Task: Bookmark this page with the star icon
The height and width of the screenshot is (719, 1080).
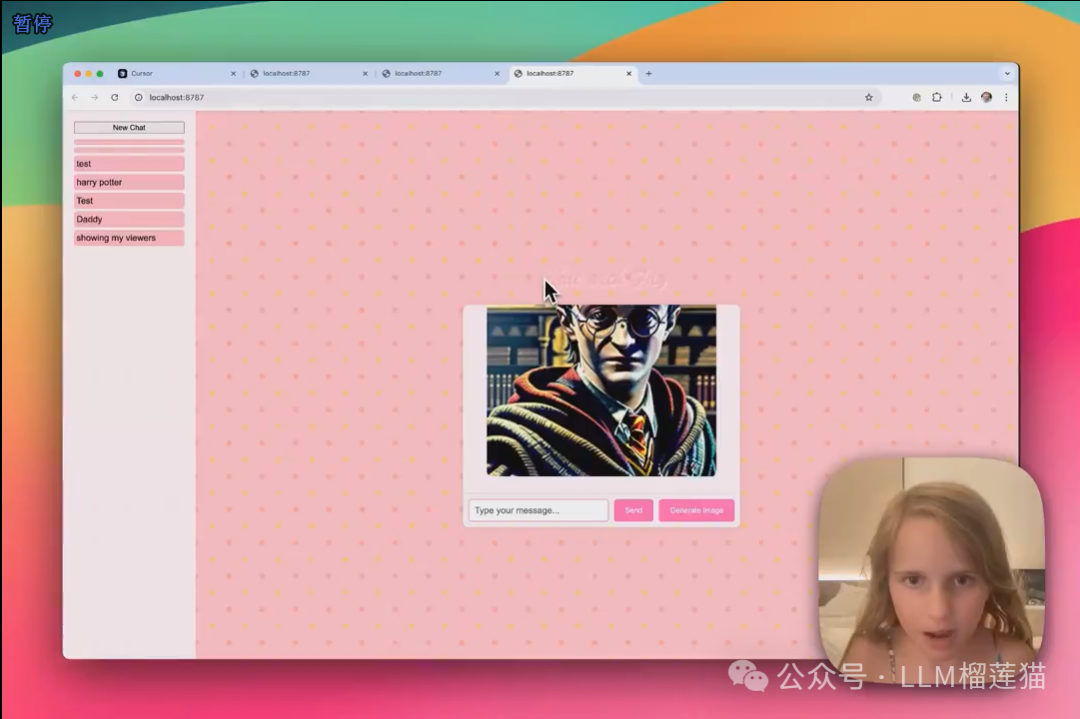Action: tap(869, 98)
